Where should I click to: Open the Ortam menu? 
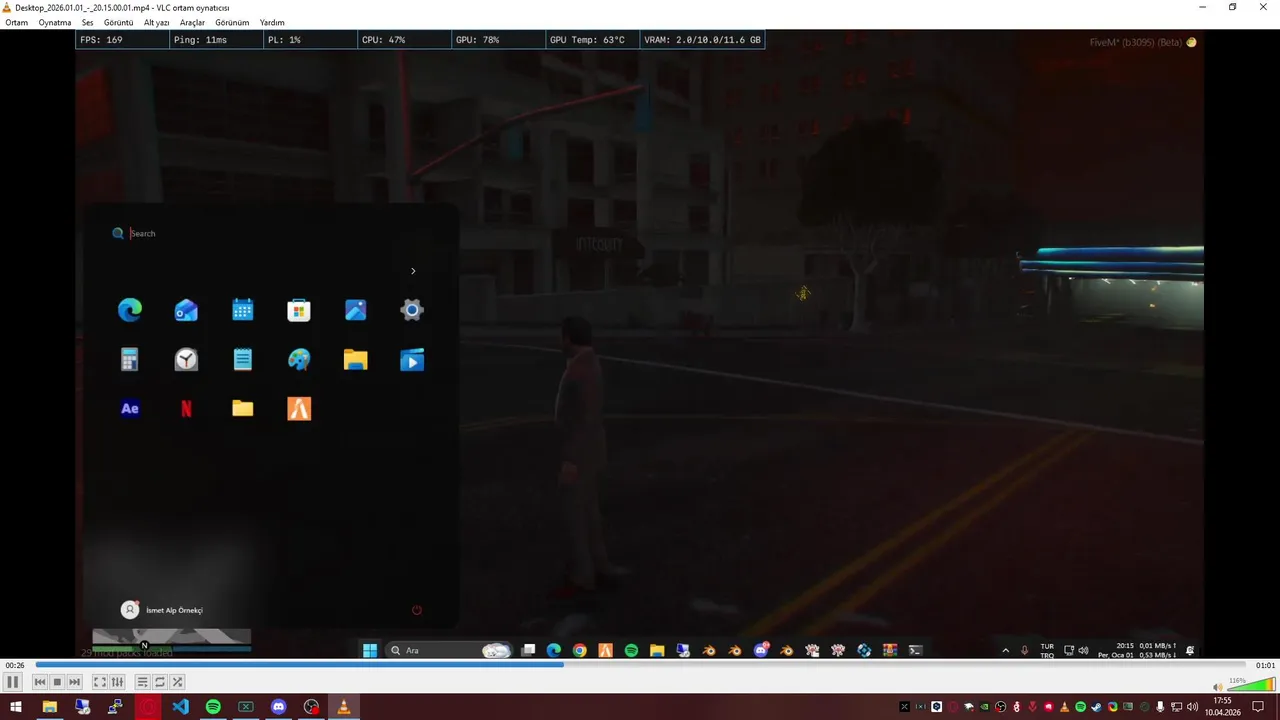point(16,22)
